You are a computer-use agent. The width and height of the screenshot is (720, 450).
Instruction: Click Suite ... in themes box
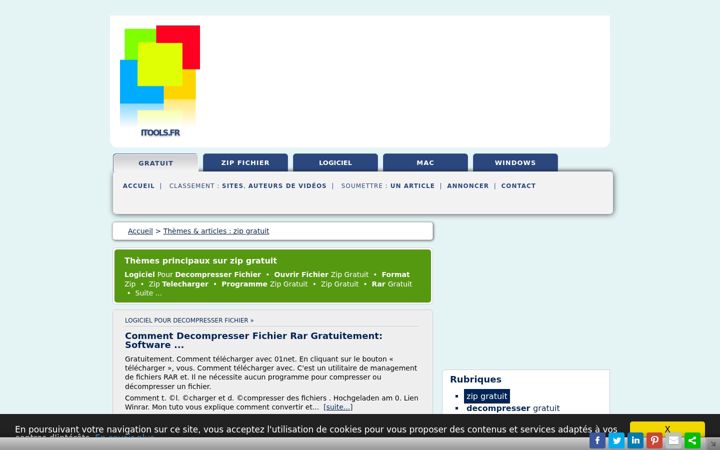[x=148, y=293]
